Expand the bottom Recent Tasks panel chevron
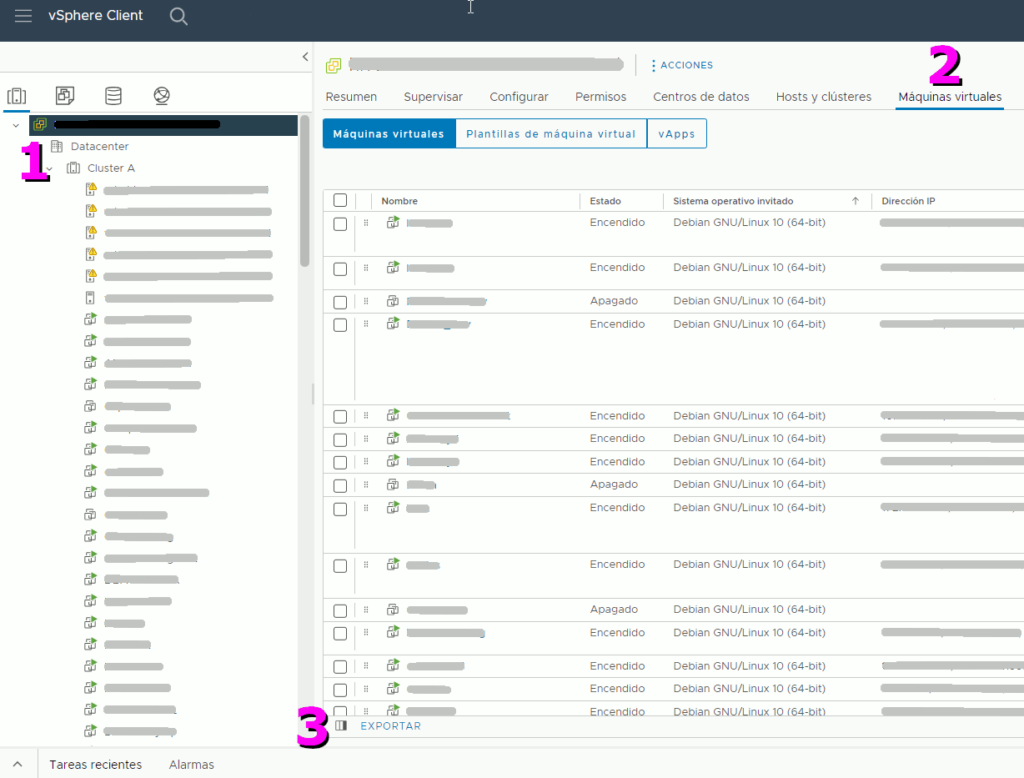Screen dimensions: 1024x778 tap(18, 764)
